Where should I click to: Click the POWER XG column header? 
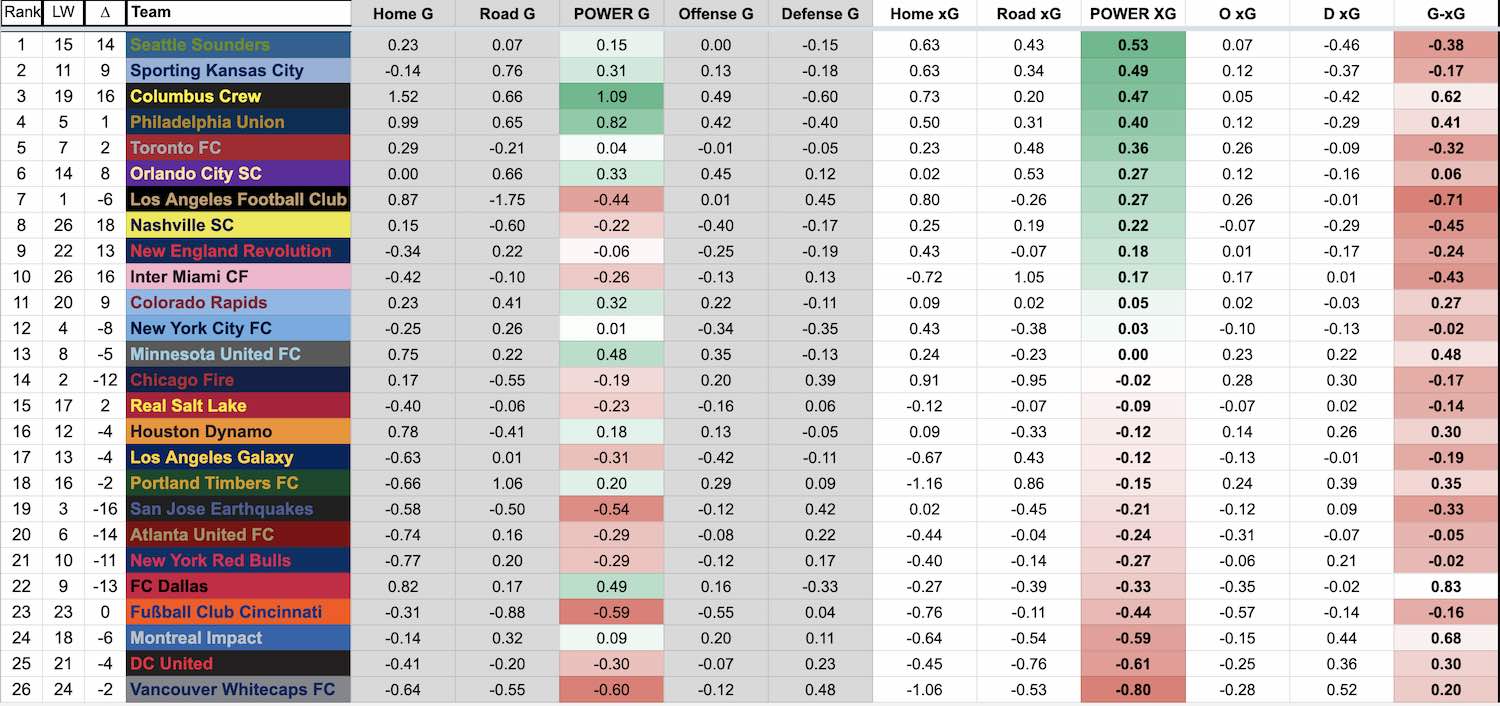click(x=1133, y=14)
